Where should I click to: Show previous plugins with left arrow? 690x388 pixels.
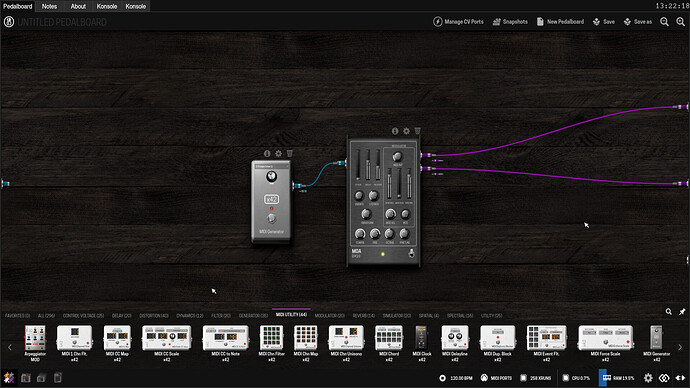(10, 347)
